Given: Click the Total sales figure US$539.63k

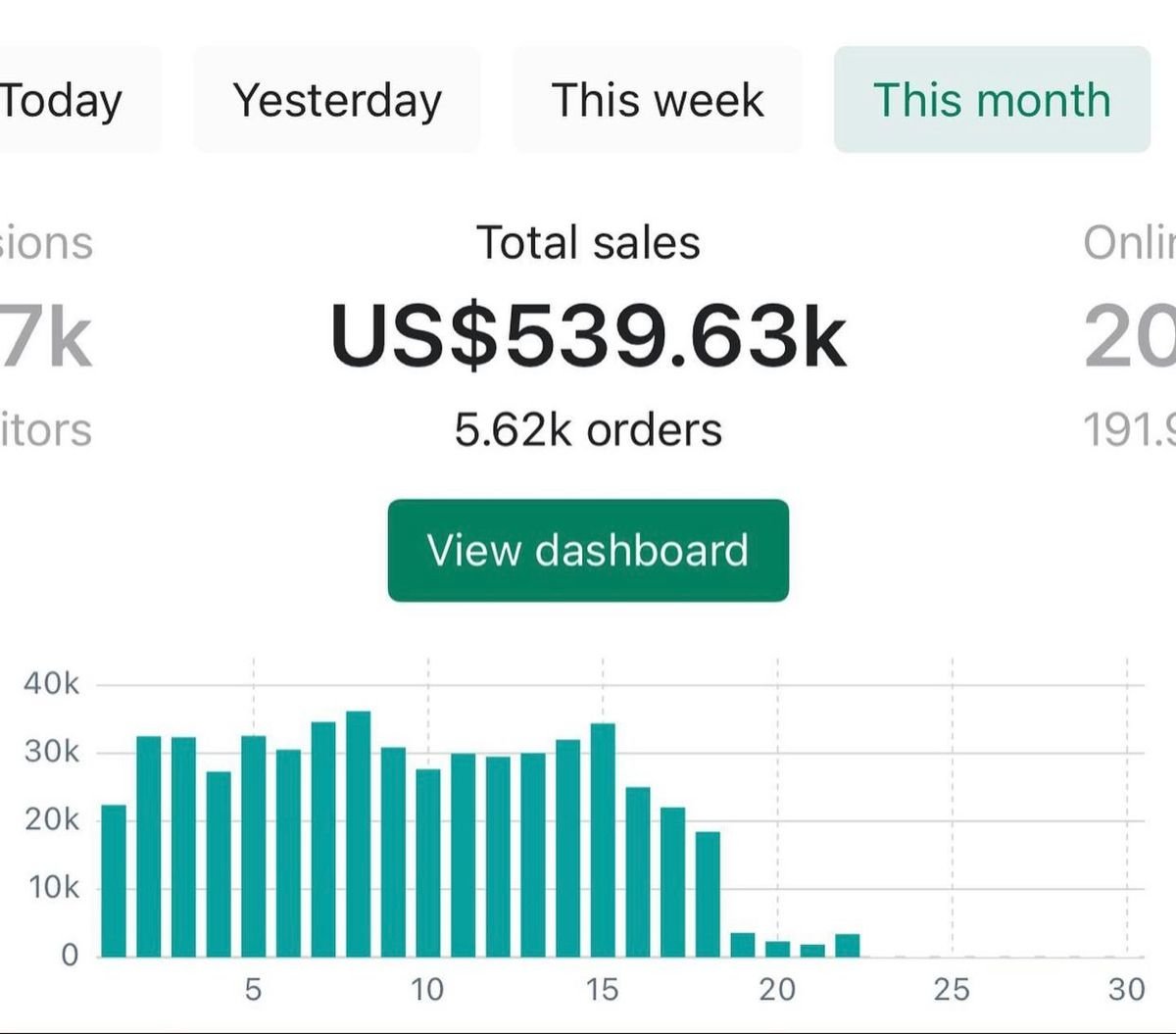Looking at the screenshot, I should (588, 333).
